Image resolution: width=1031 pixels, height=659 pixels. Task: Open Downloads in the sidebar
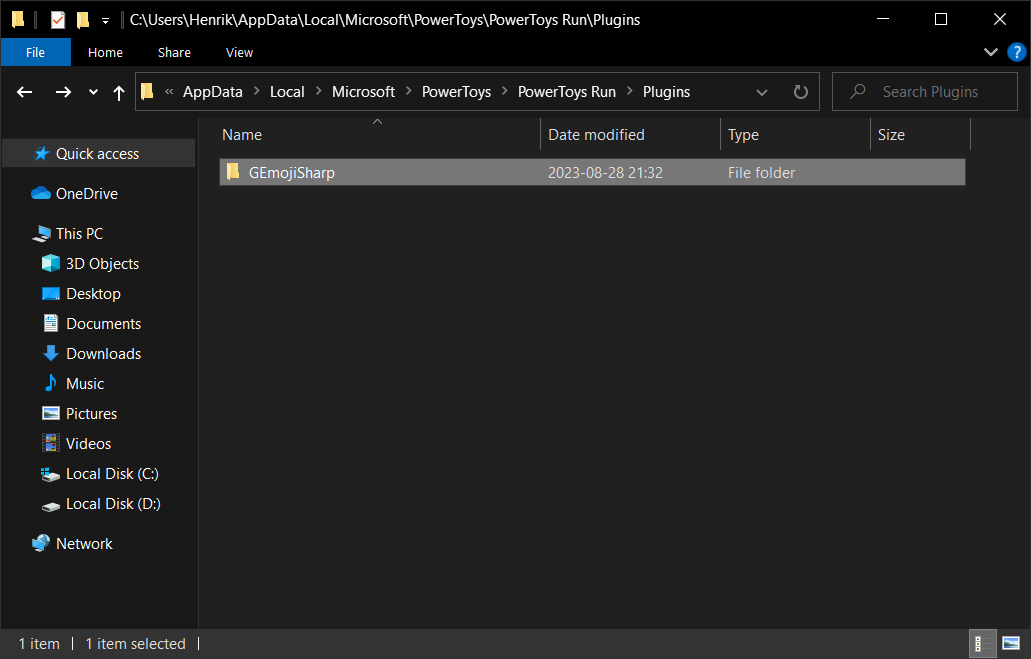point(103,354)
